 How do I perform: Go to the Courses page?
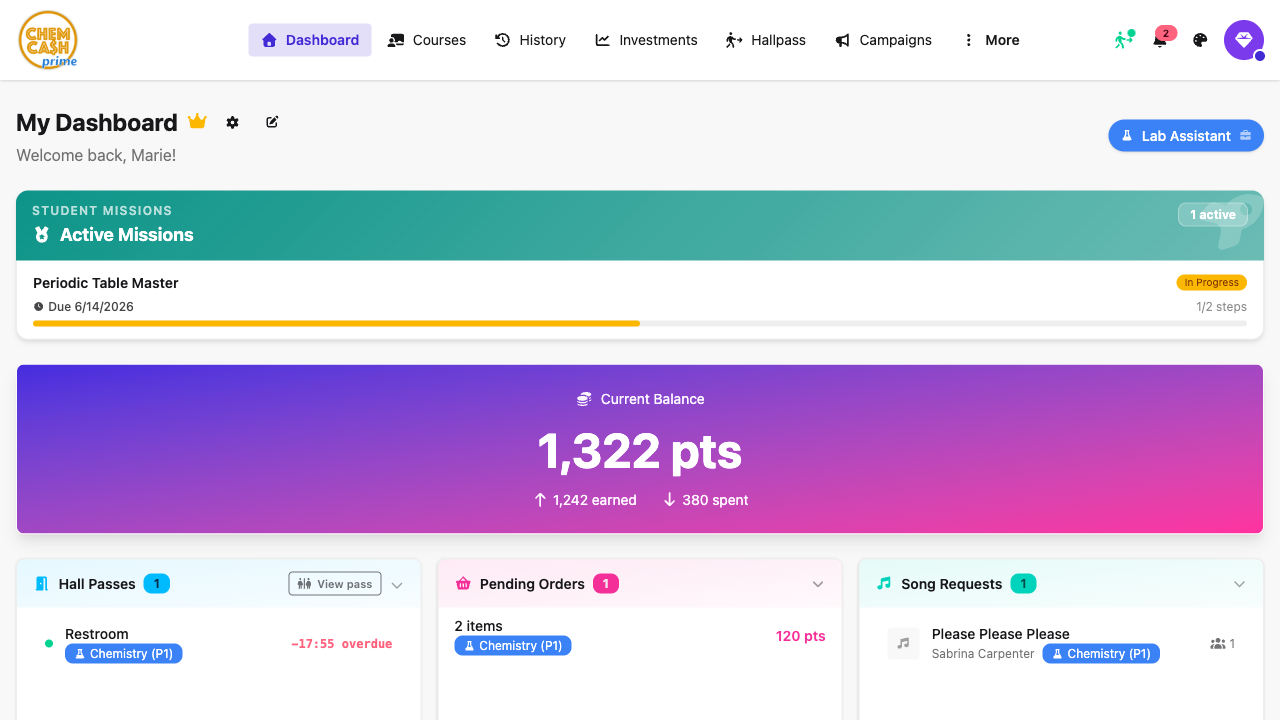(x=427, y=40)
